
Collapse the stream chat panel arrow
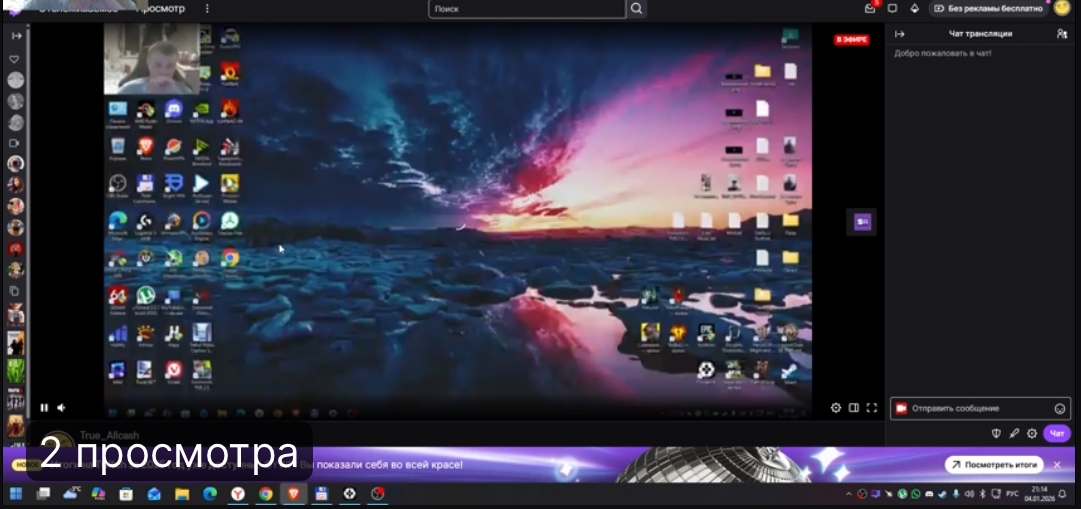pos(899,34)
